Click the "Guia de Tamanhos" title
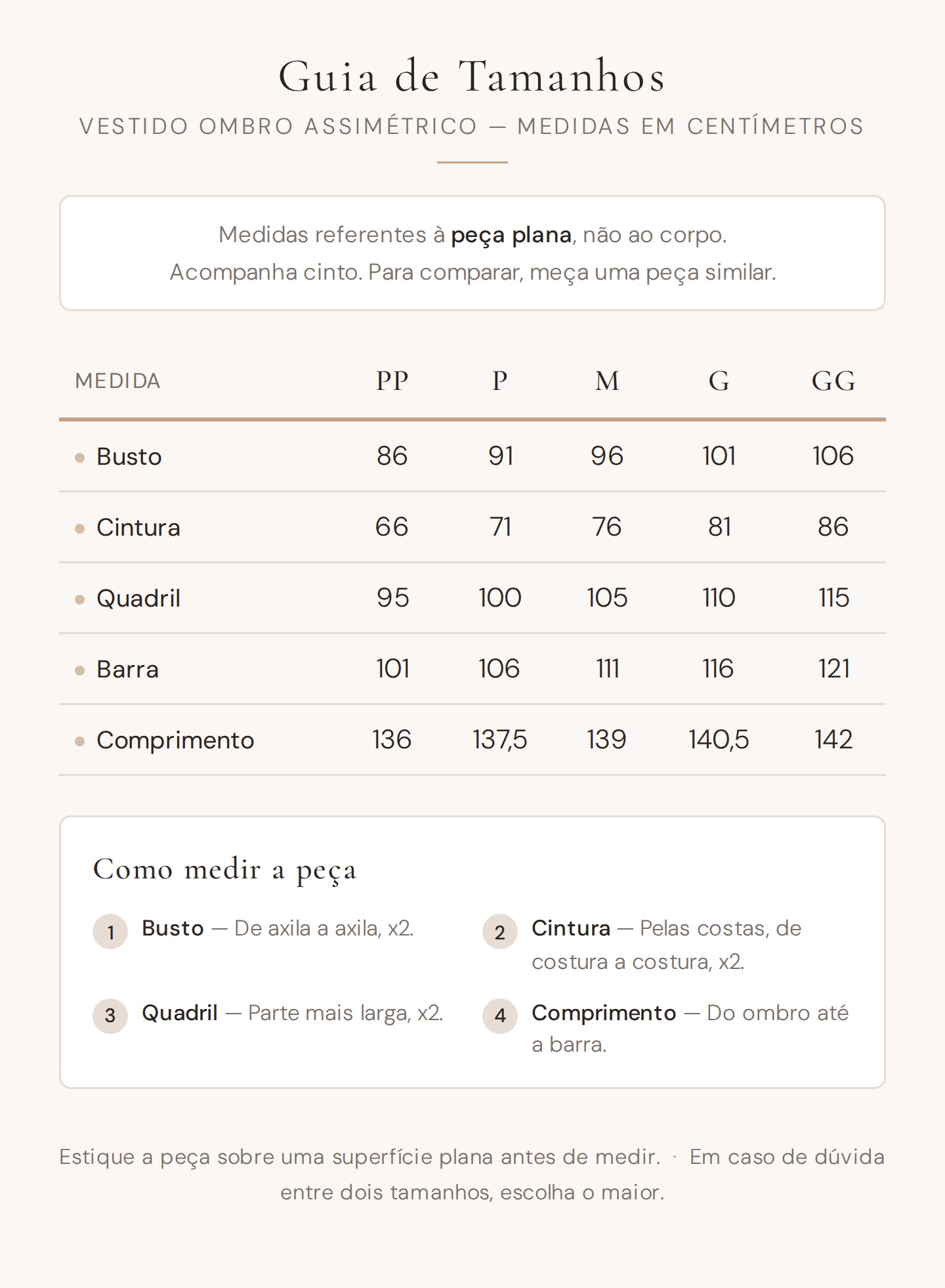This screenshot has width=945, height=1288. [x=472, y=76]
